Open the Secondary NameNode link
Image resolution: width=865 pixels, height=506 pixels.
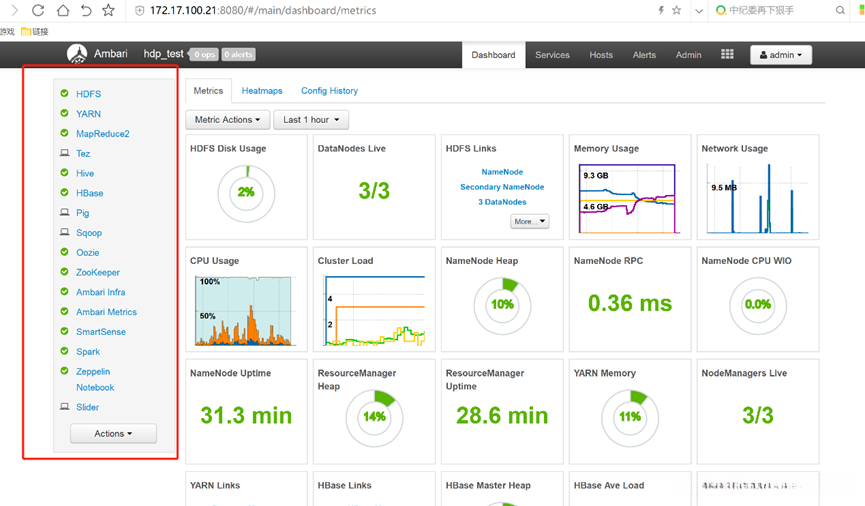point(502,187)
